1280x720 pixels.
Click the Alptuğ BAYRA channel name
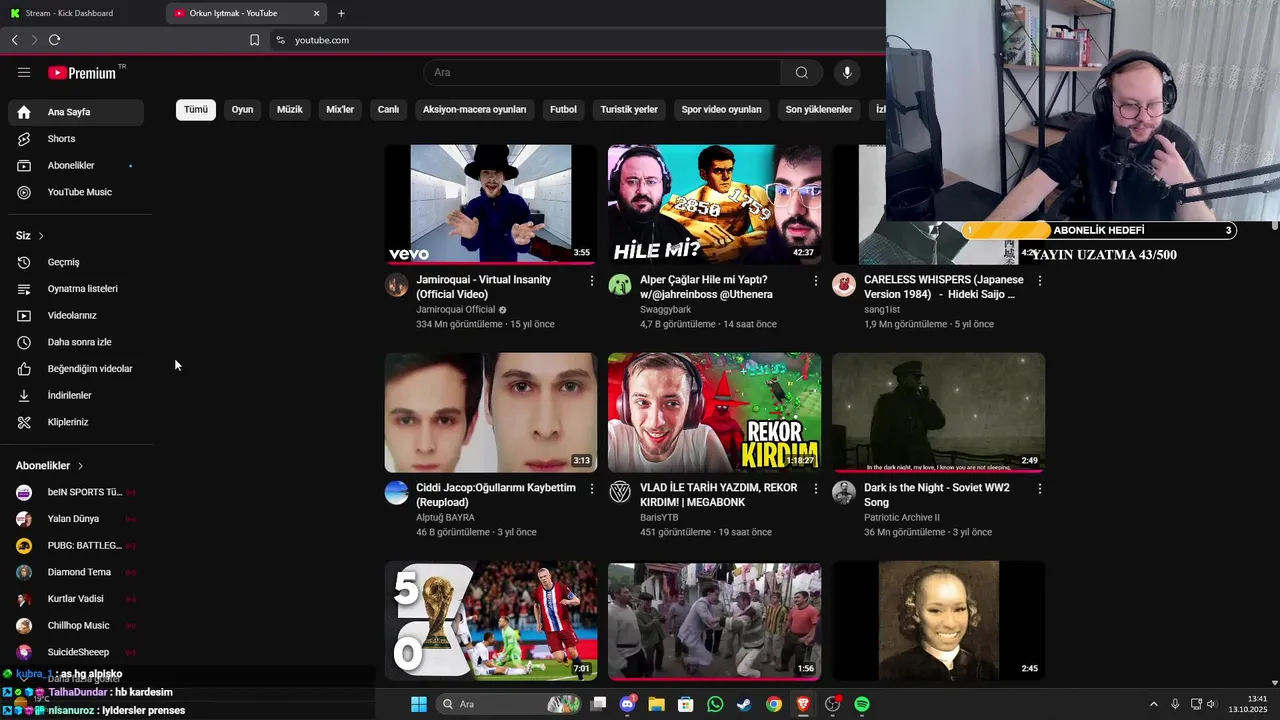click(445, 518)
